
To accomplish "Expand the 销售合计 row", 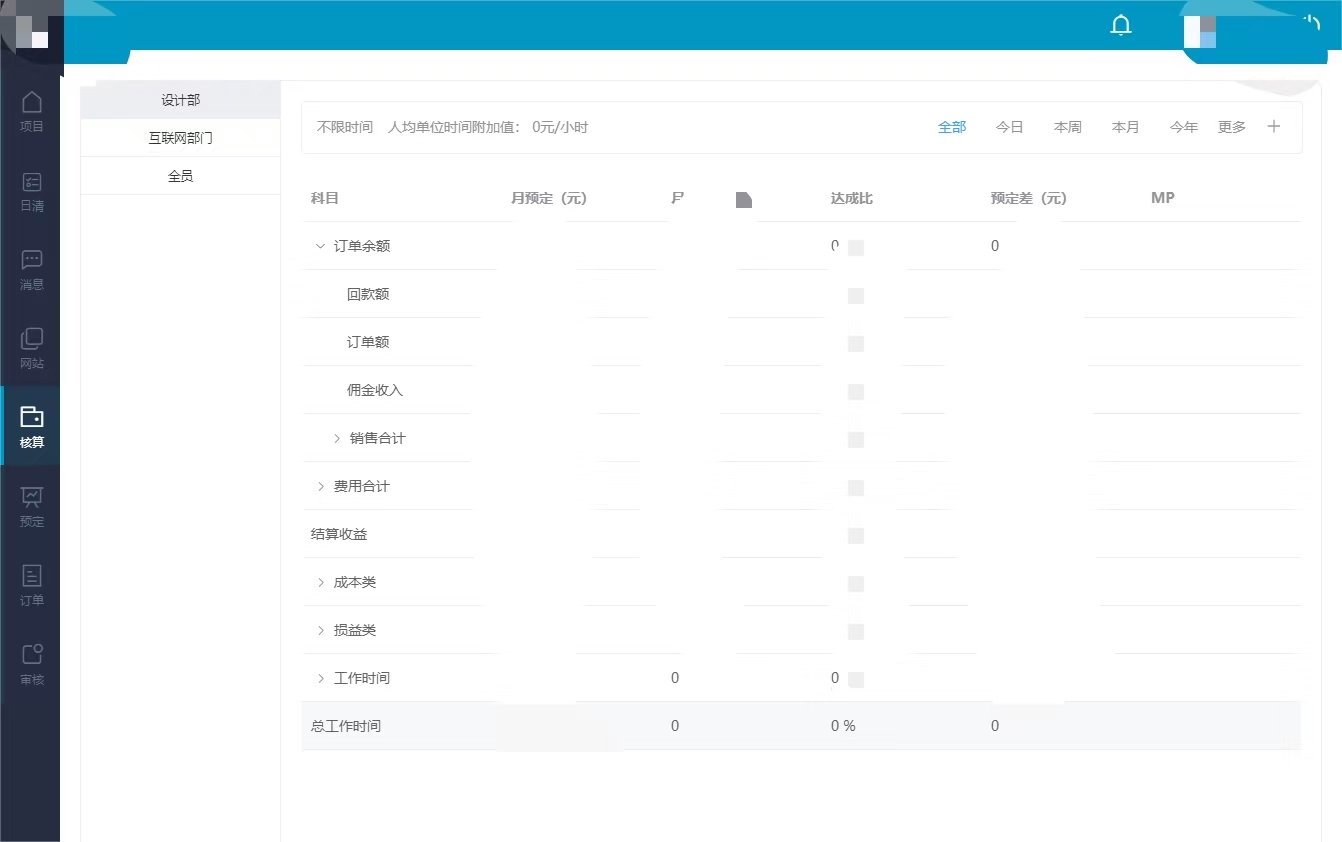I will coord(337,438).
